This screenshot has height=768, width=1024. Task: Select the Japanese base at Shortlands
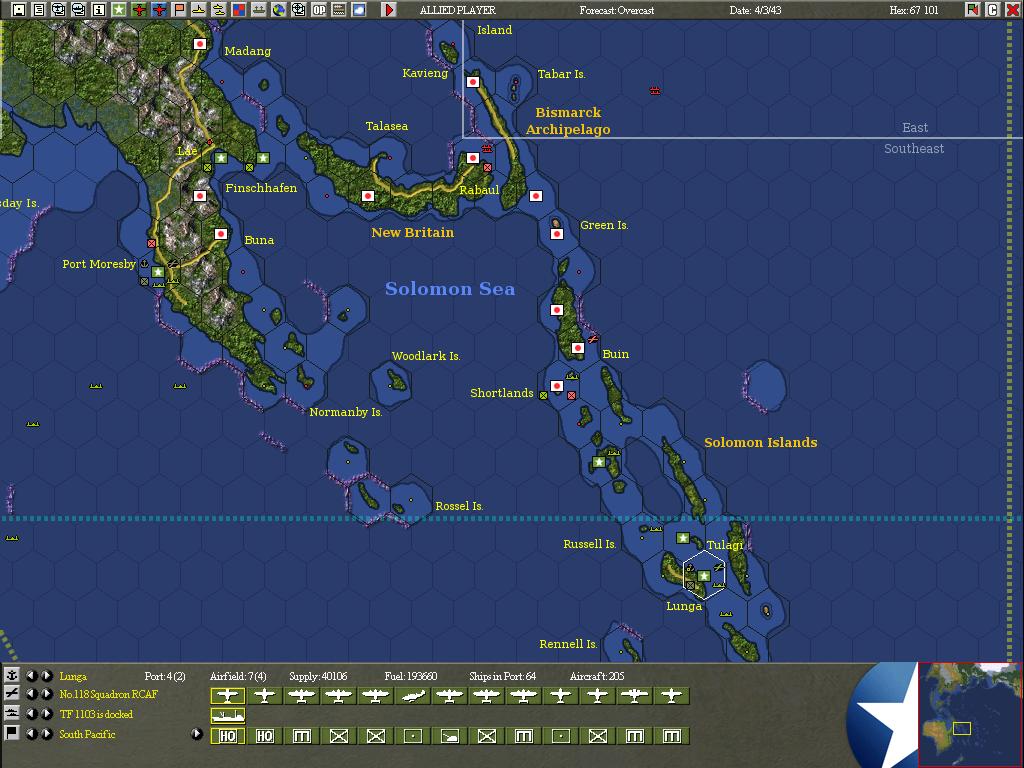point(556,386)
